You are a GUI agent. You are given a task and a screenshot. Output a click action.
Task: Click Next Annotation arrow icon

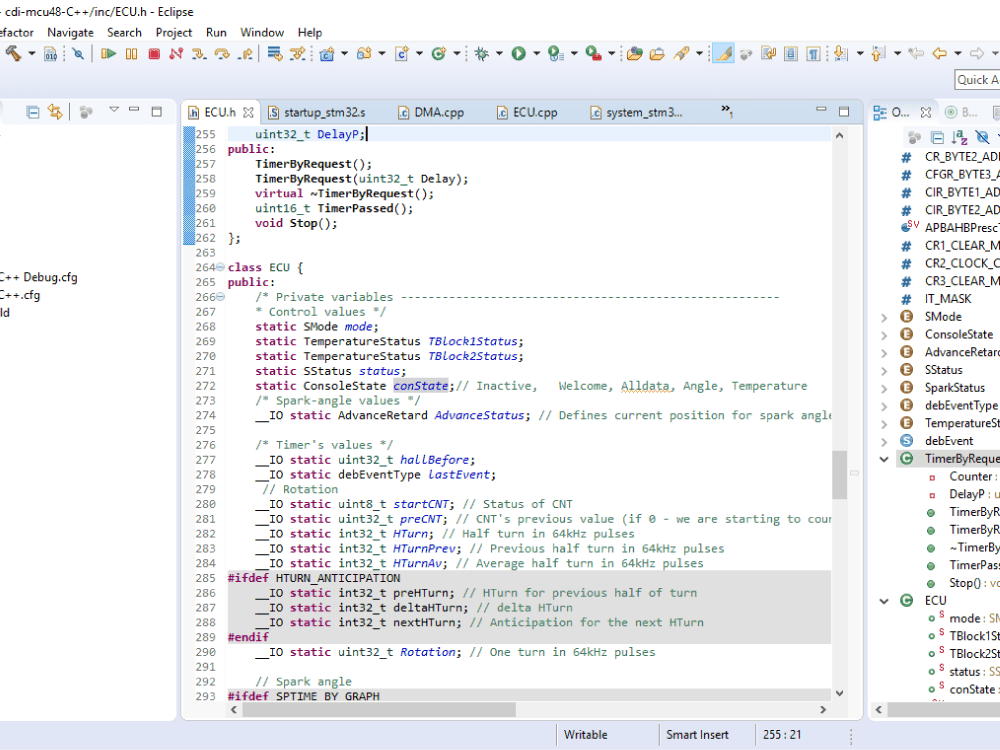point(841,54)
